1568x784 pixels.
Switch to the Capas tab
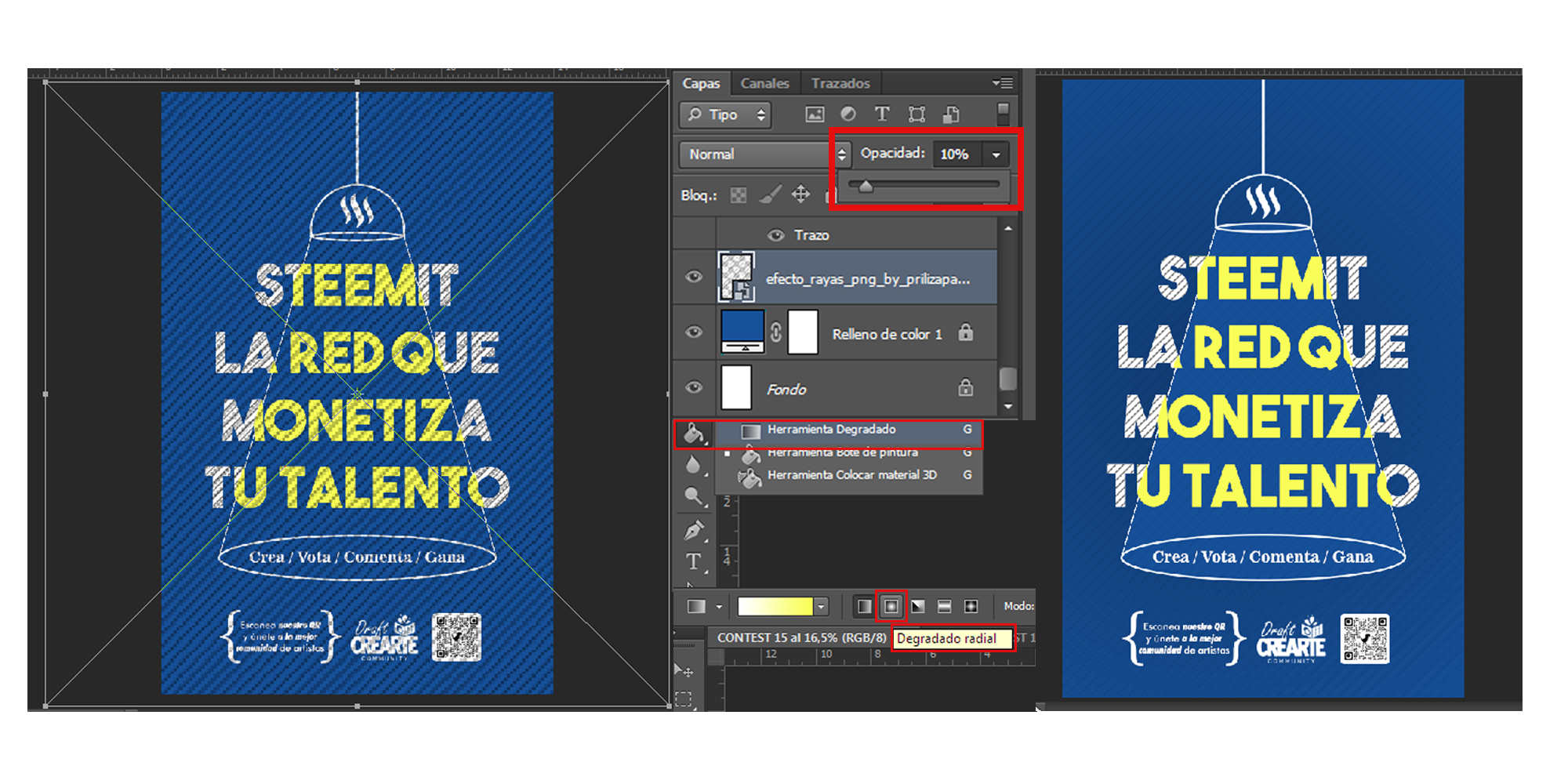pos(701,83)
